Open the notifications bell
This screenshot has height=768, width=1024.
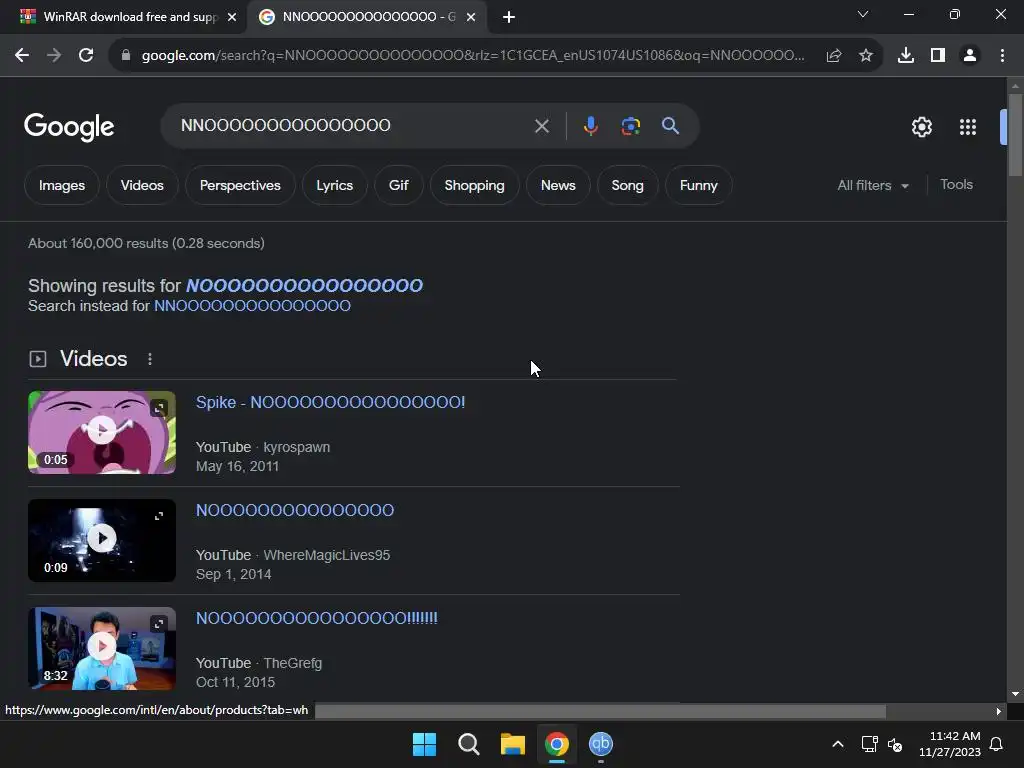click(996, 744)
